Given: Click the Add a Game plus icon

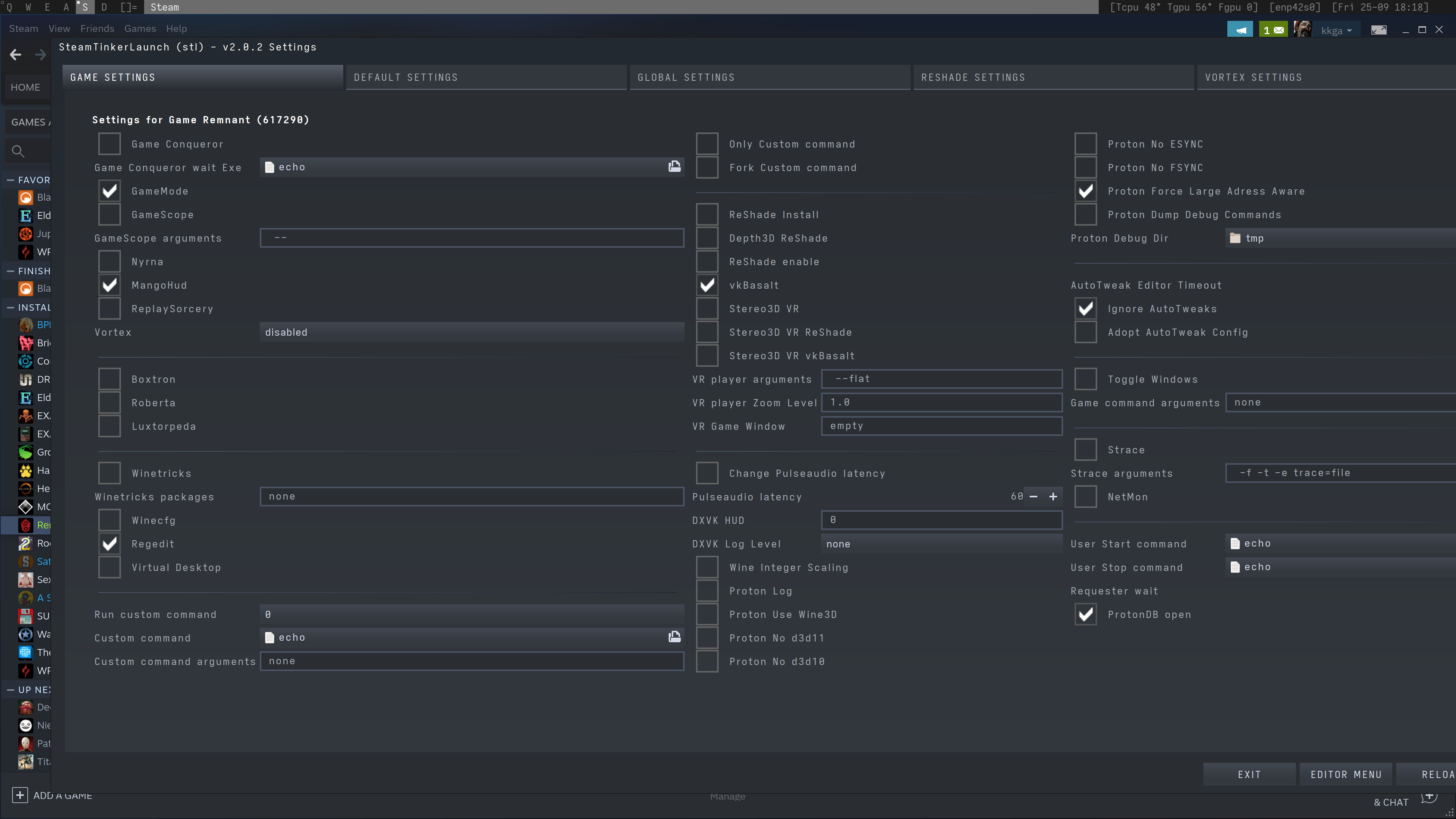Looking at the screenshot, I should [x=20, y=795].
